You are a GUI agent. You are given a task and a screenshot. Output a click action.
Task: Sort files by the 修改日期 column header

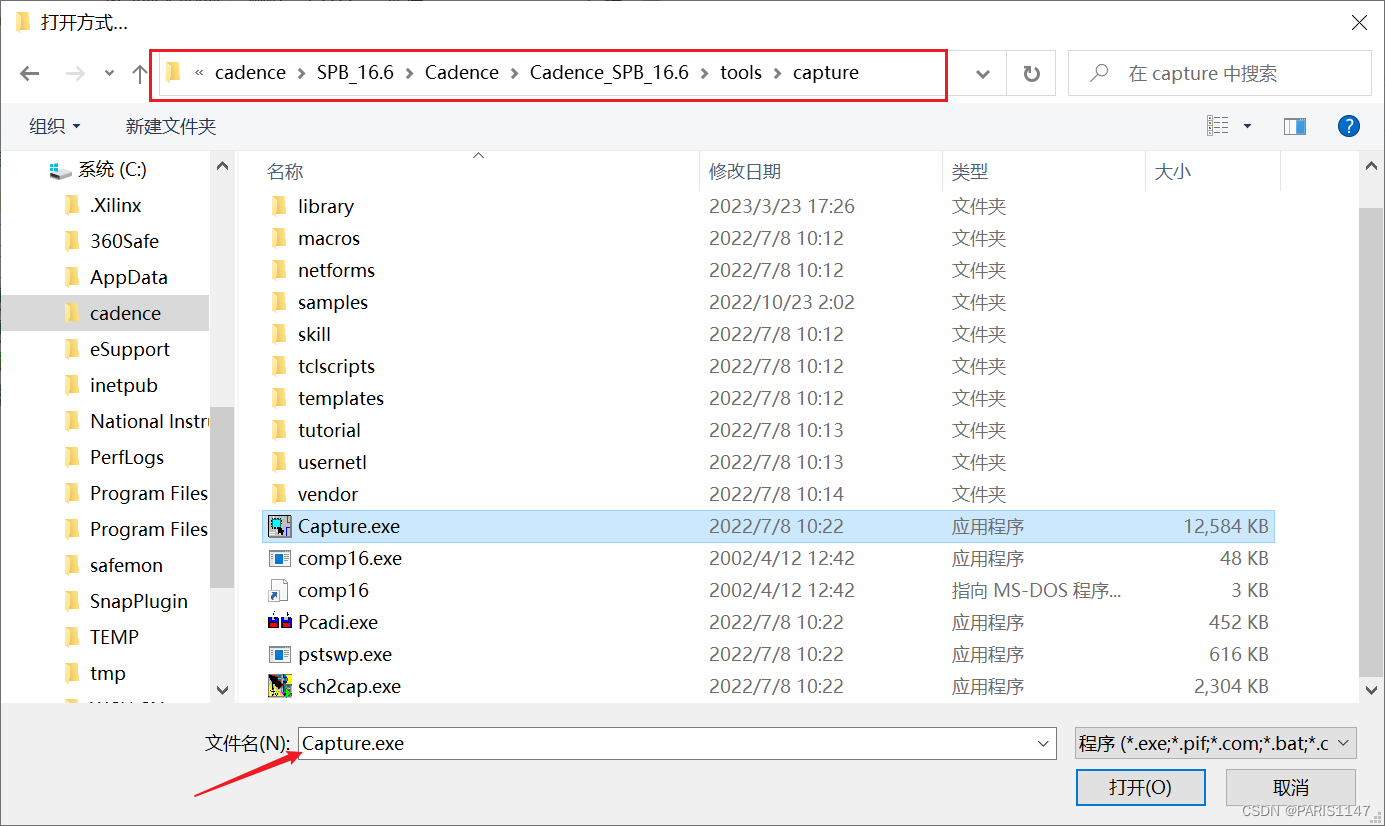(x=745, y=172)
